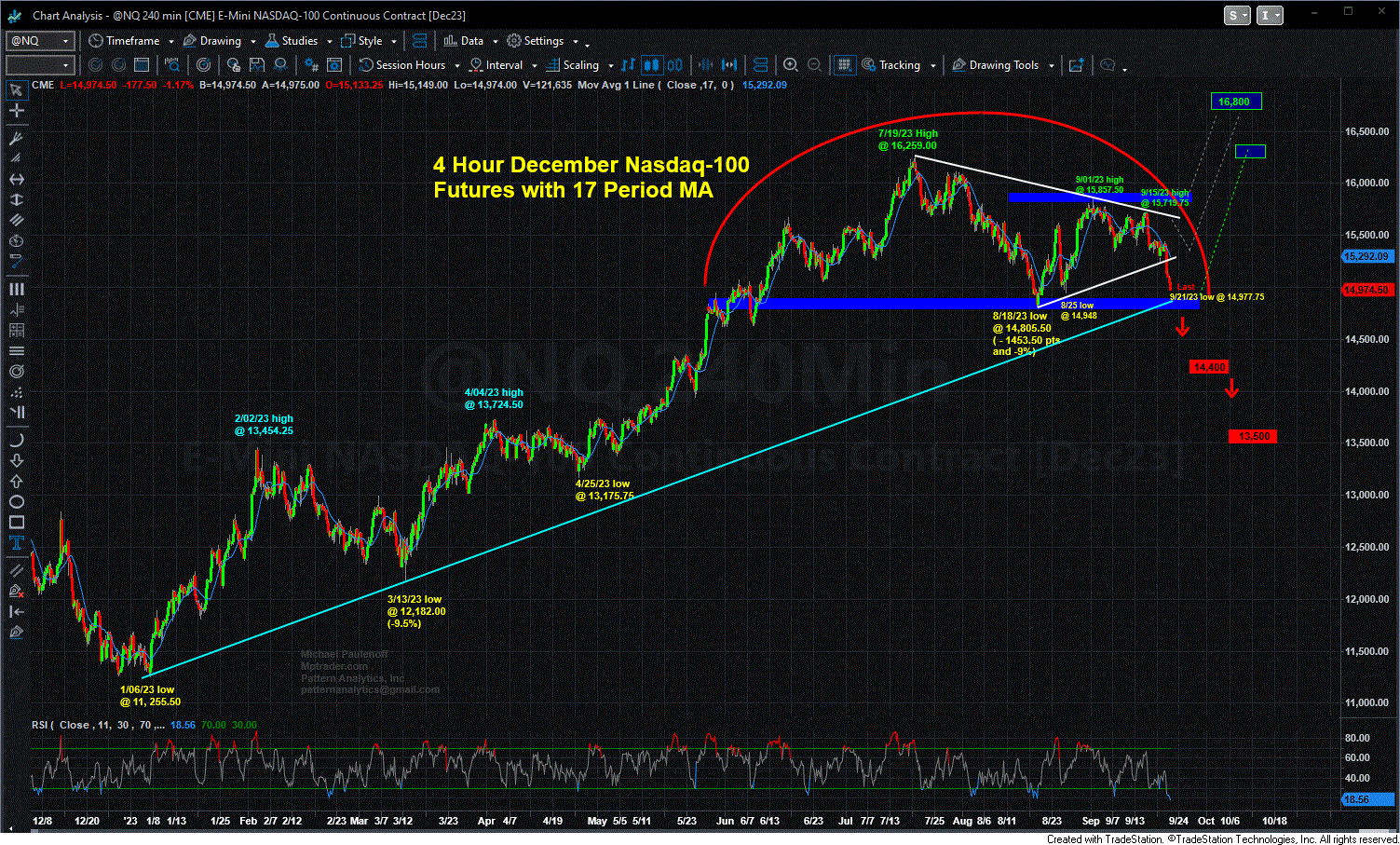Image resolution: width=1400 pixels, height=845 pixels.
Task: Pick the up arrow drawing tool
Action: pos(16,482)
